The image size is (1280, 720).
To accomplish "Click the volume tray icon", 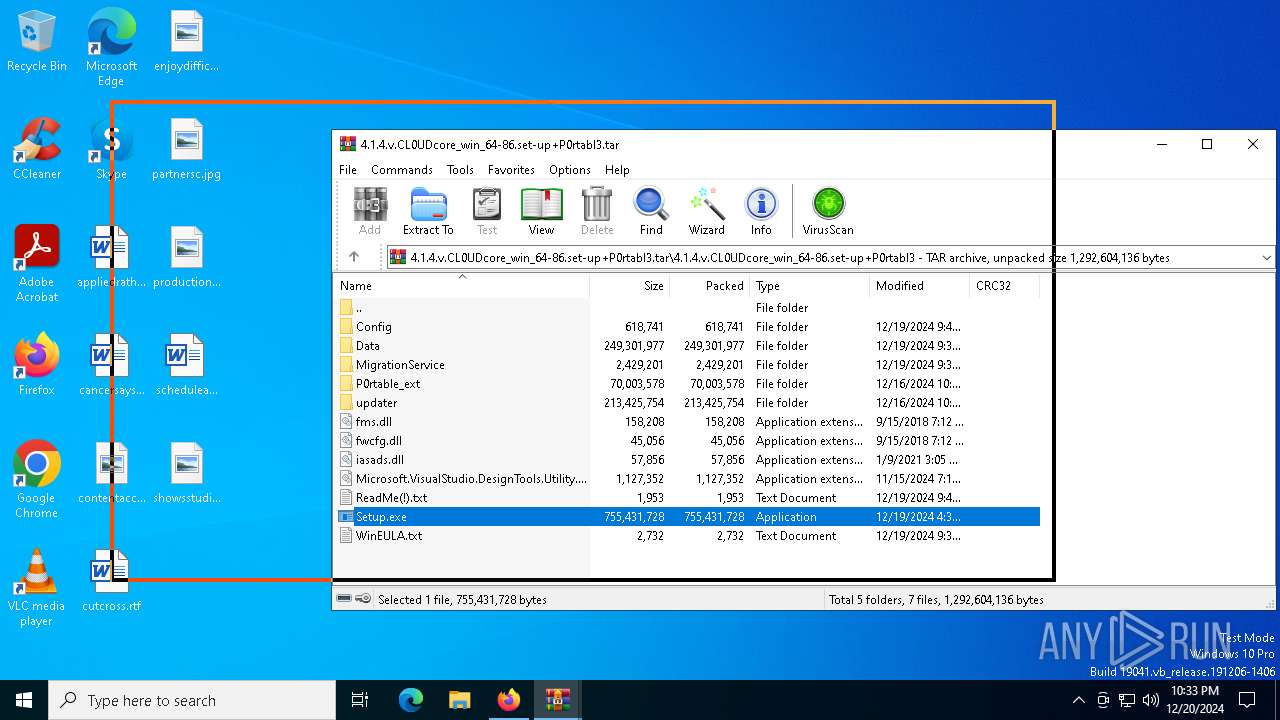I will (x=1151, y=700).
